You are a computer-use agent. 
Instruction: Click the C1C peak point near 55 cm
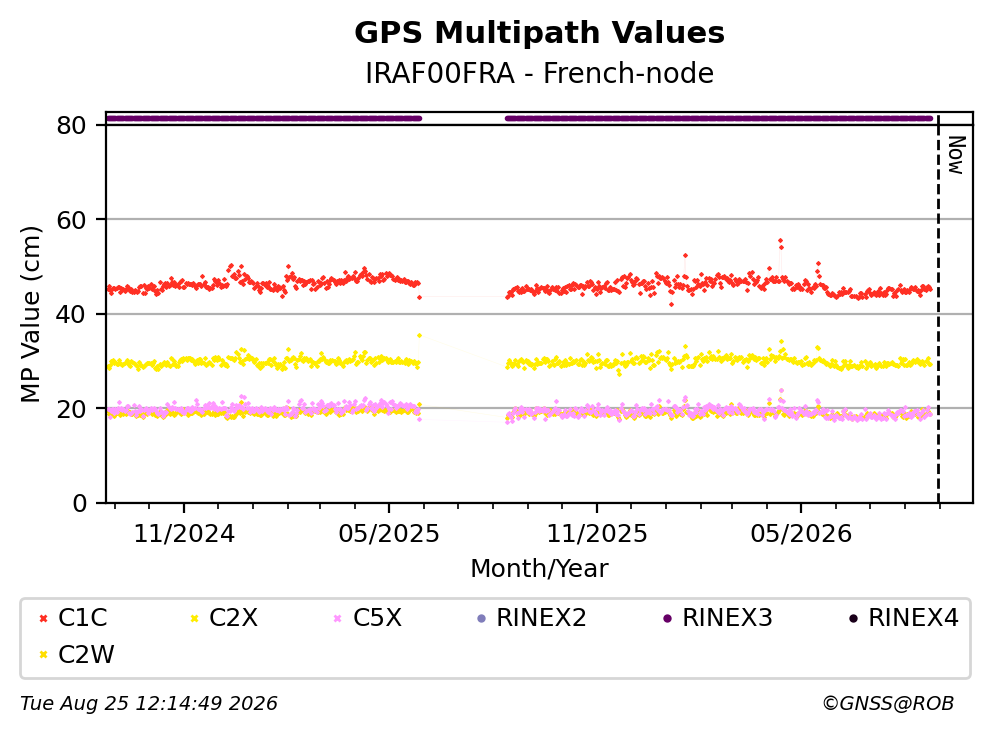click(x=780, y=241)
